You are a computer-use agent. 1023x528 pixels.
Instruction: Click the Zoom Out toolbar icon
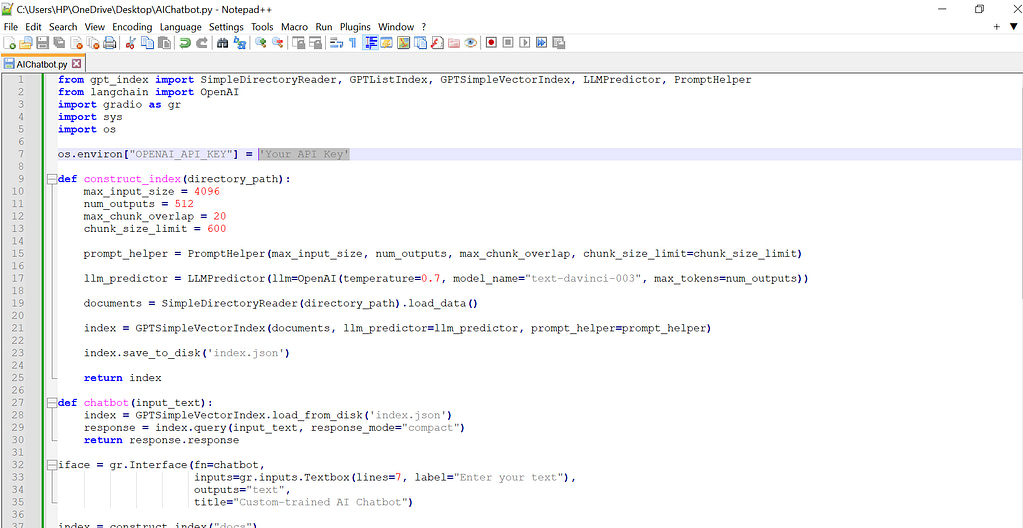[277, 43]
